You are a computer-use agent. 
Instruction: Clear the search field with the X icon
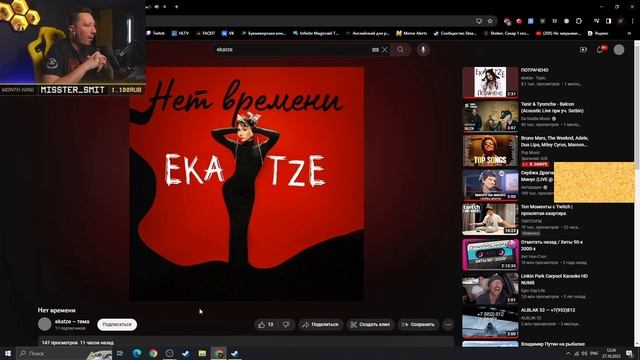point(385,49)
